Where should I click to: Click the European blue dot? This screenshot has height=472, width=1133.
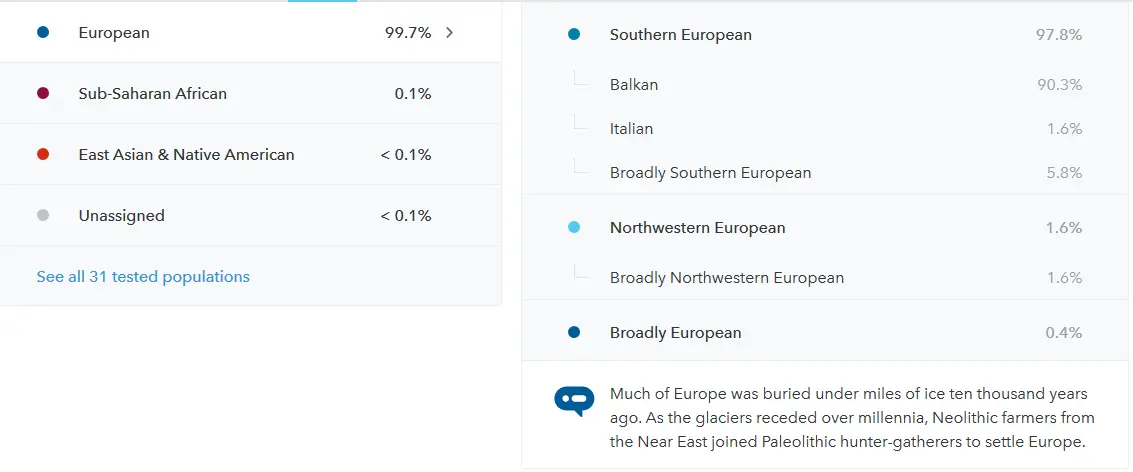tap(43, 33)
